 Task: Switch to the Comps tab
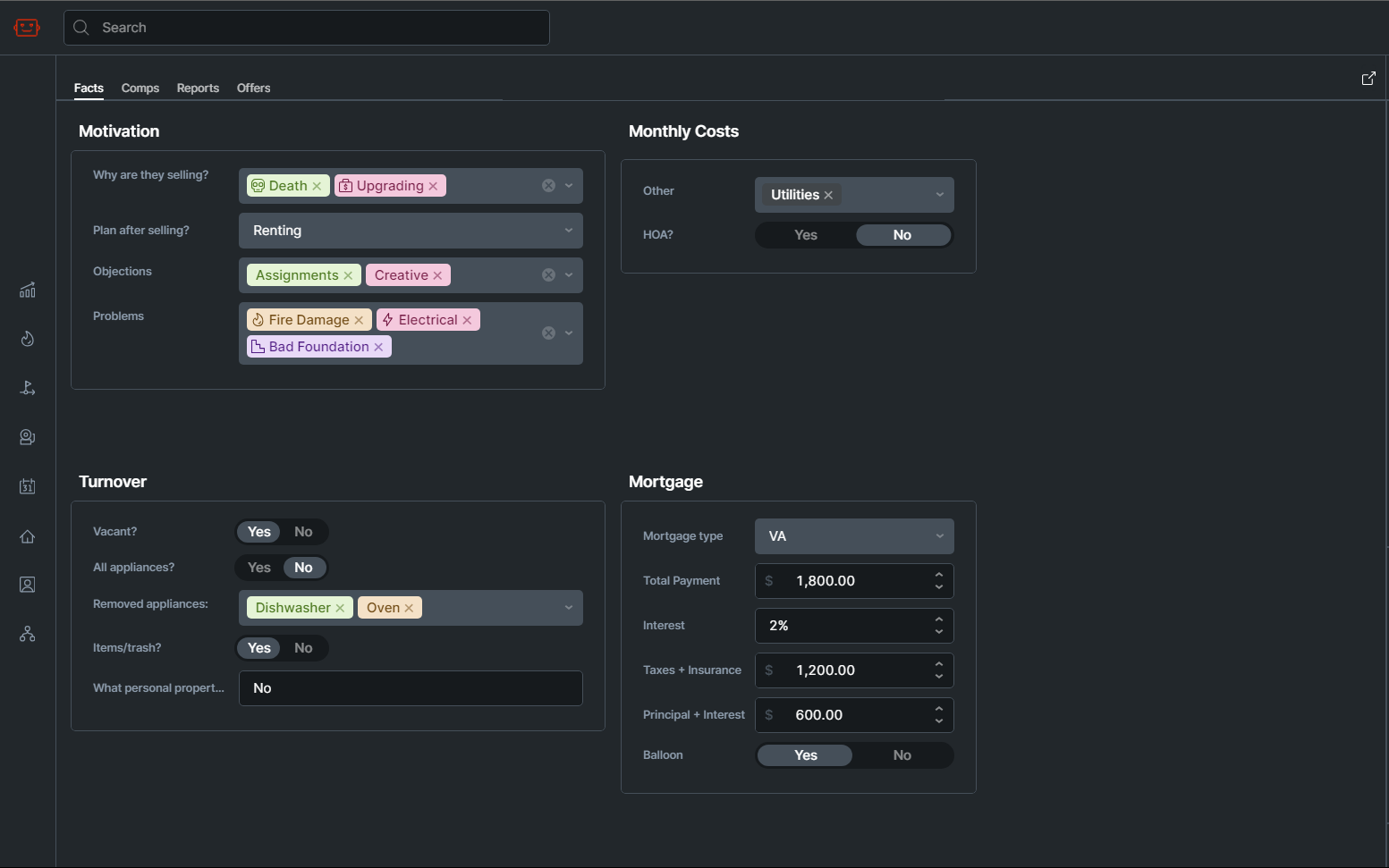tap(140, 88)
